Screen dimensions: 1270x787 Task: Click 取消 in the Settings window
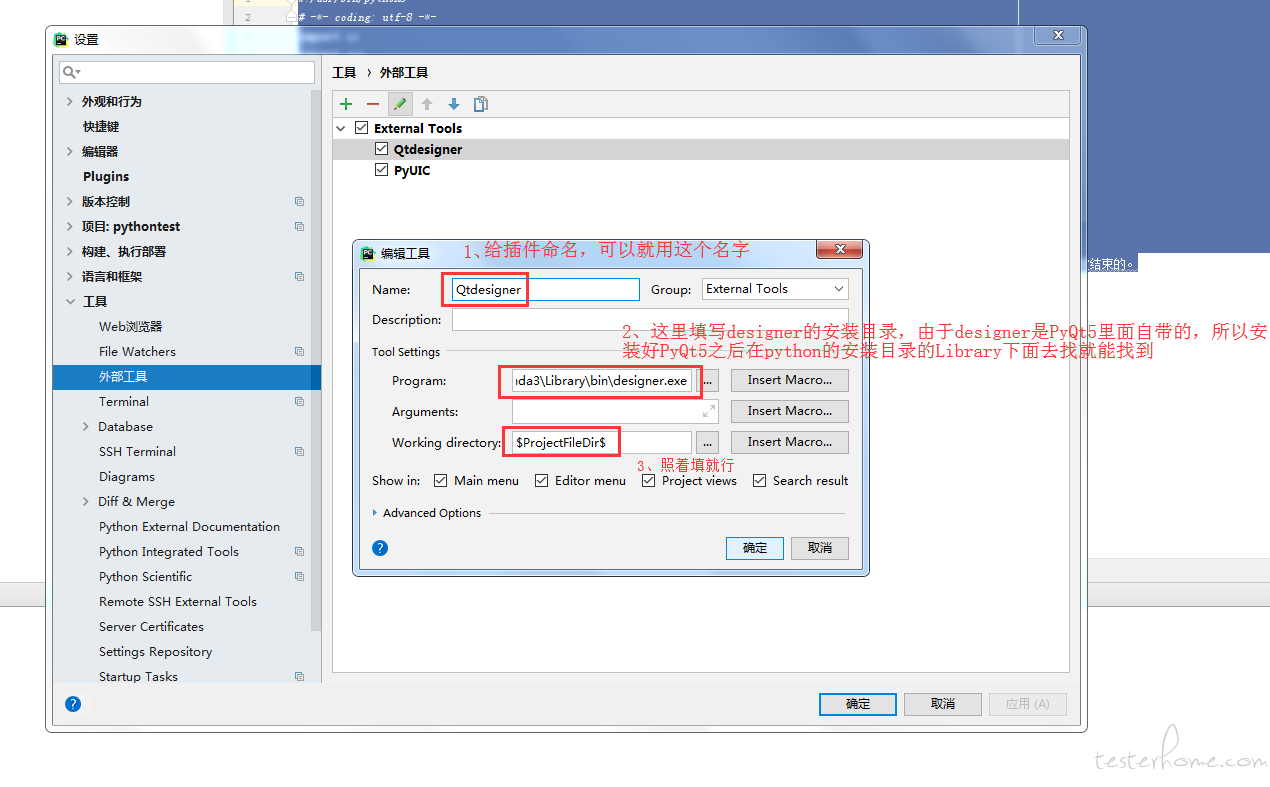(x=942, y=704)
